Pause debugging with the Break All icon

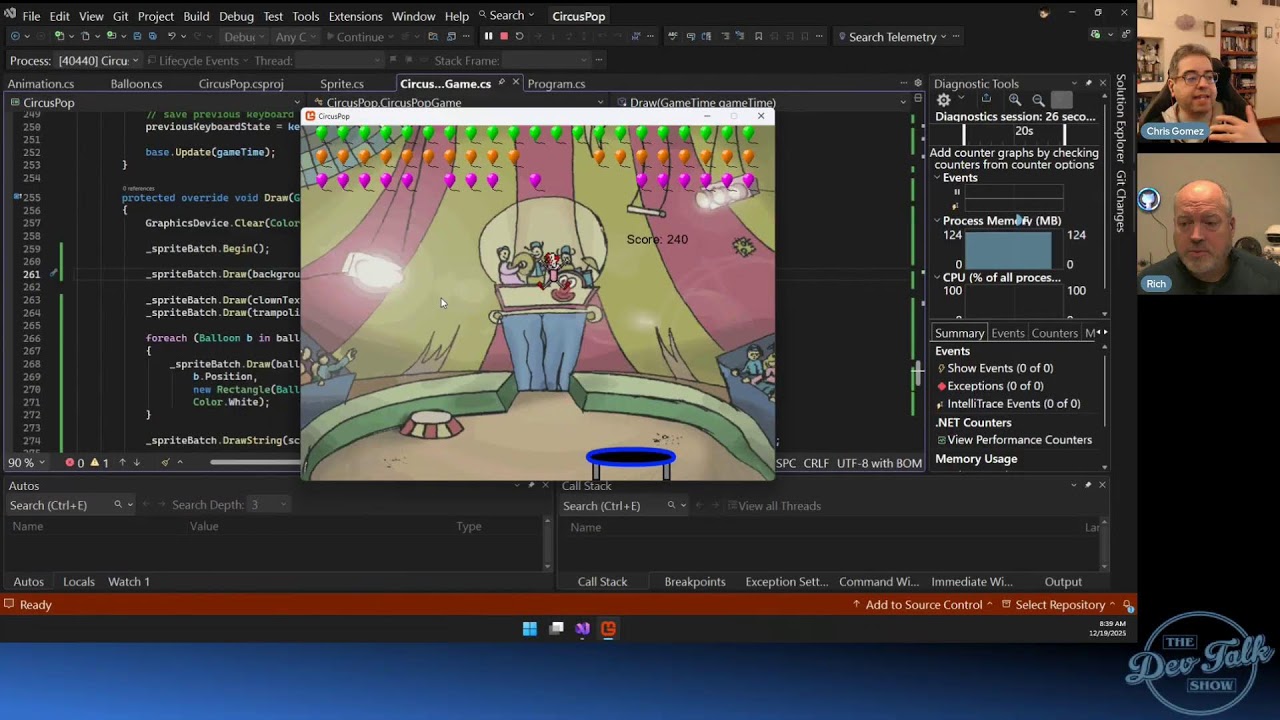pos(488,37)
